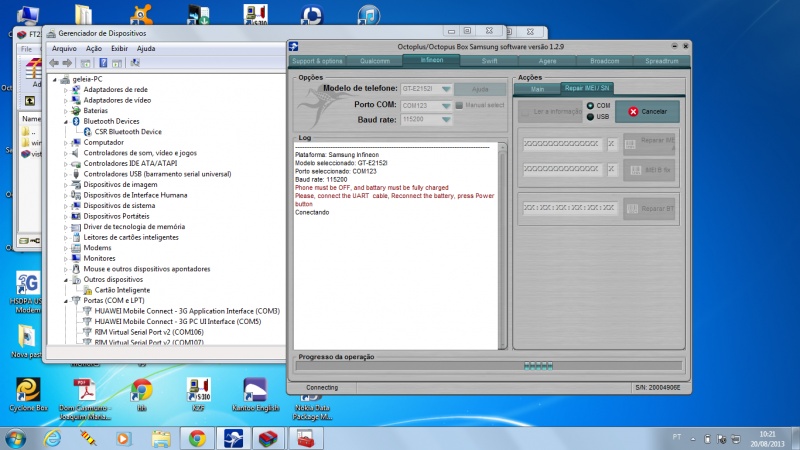Click the first IMEI input field
This screenshot has width=800, height=450.
561,144
